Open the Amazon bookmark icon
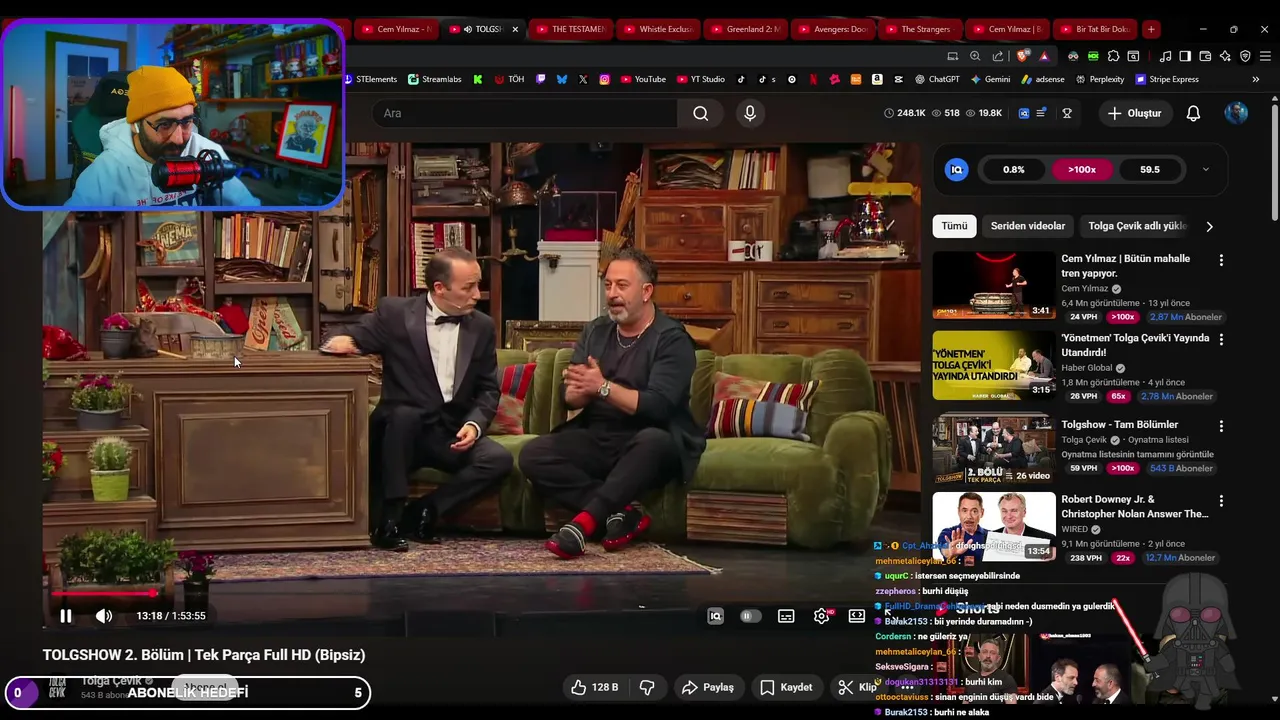Viewport: 1280px width, 720px height. click(877, 79)
